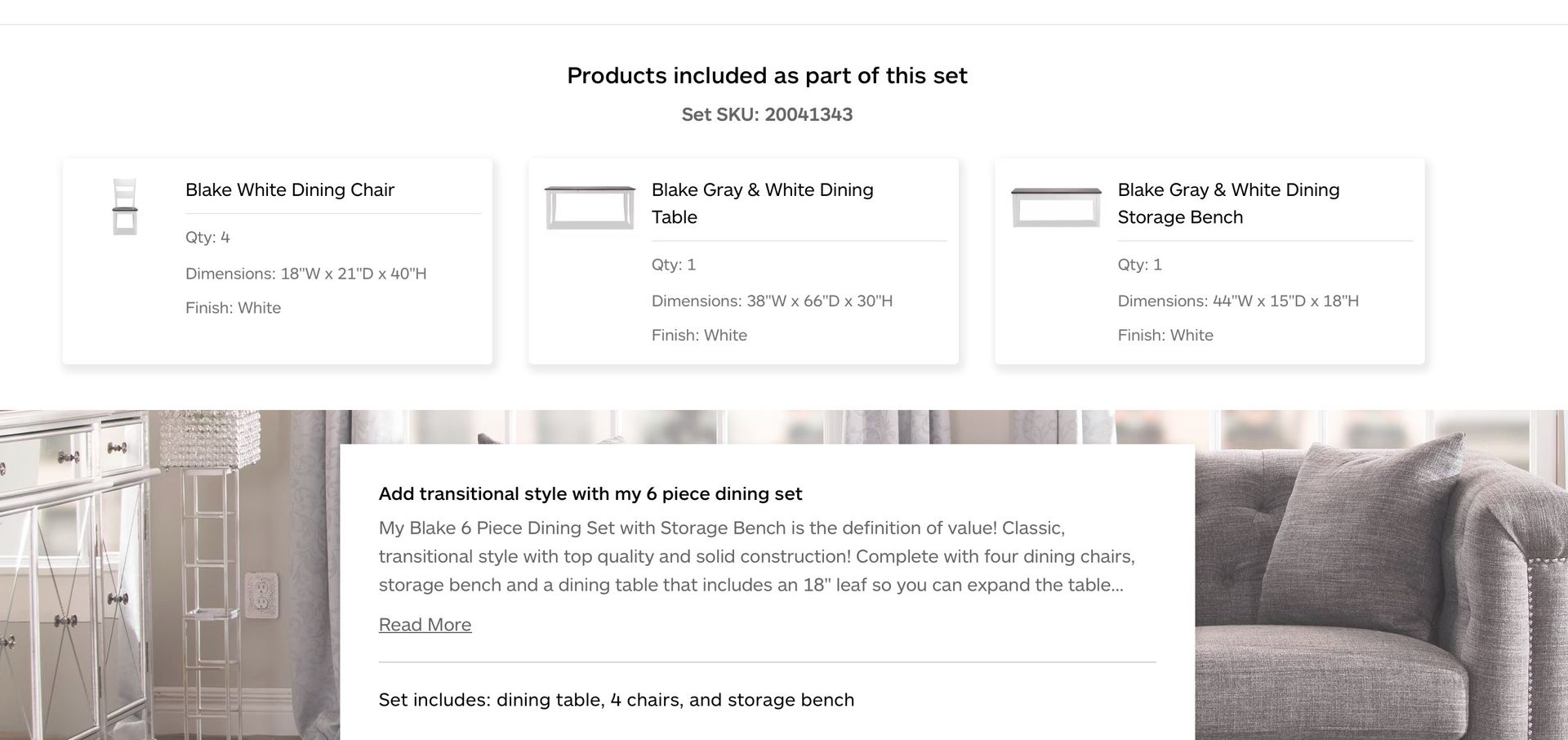The image size is (1568, 740).
Task: Expand the description with Read More
Action: point(425,625)
